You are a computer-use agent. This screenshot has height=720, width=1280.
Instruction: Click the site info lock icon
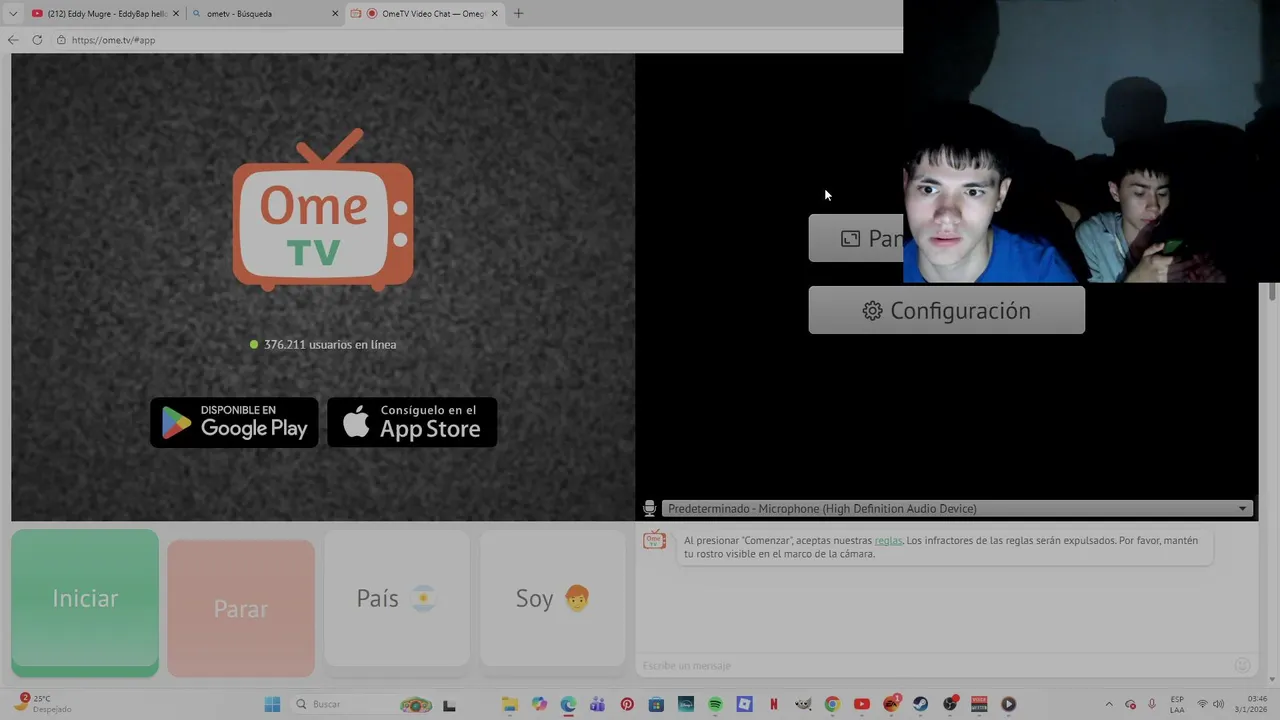(x=61, y=40)
